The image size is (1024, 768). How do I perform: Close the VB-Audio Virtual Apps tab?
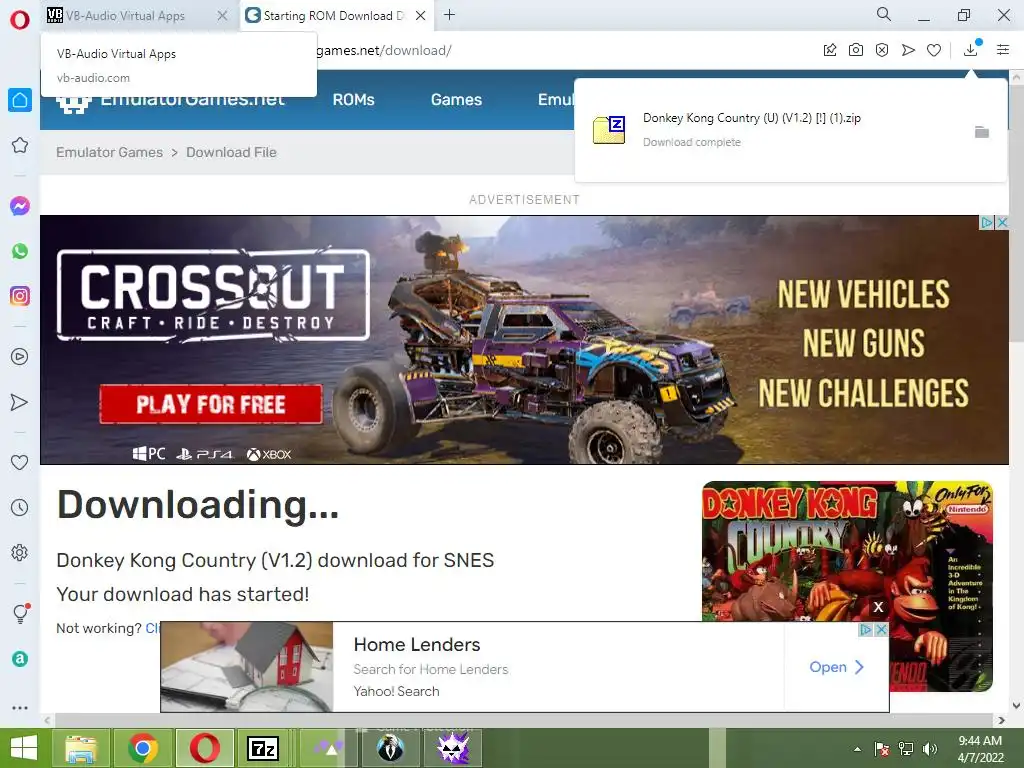pyautogui.click(x=222, y=16)
